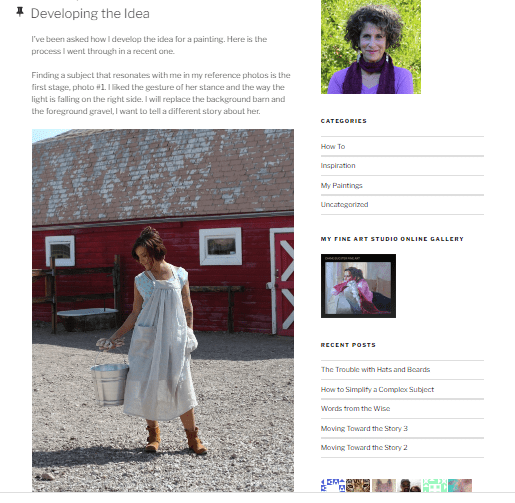Open Moving Toward the Story 3
This screenshot has width=515, height=503.
[x=364, y=428]
